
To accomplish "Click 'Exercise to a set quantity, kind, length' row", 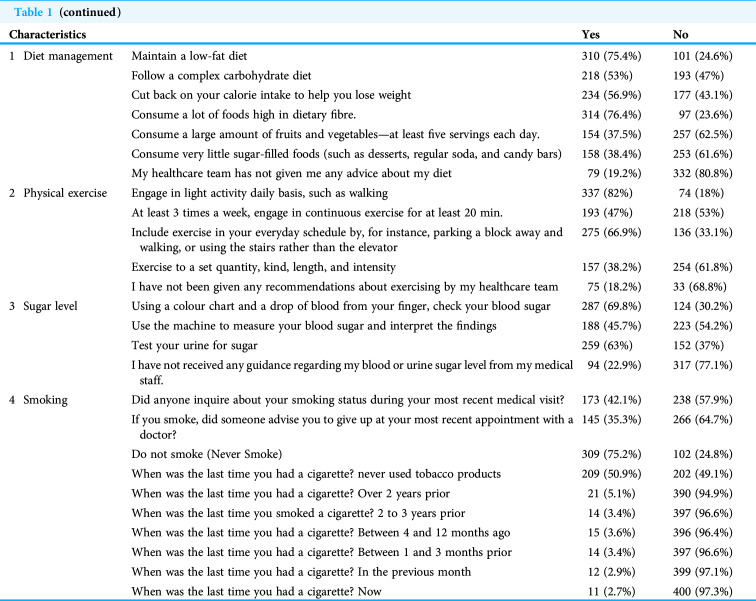I will click(x=263, y=267).
